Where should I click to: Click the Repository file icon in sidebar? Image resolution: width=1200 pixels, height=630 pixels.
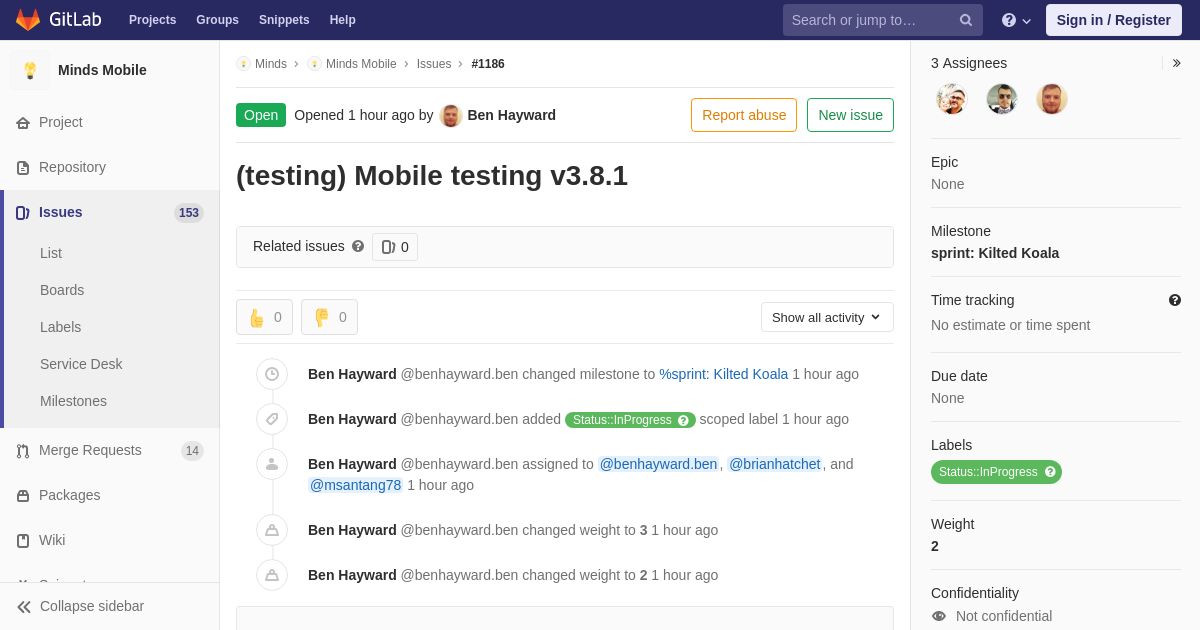23,167
